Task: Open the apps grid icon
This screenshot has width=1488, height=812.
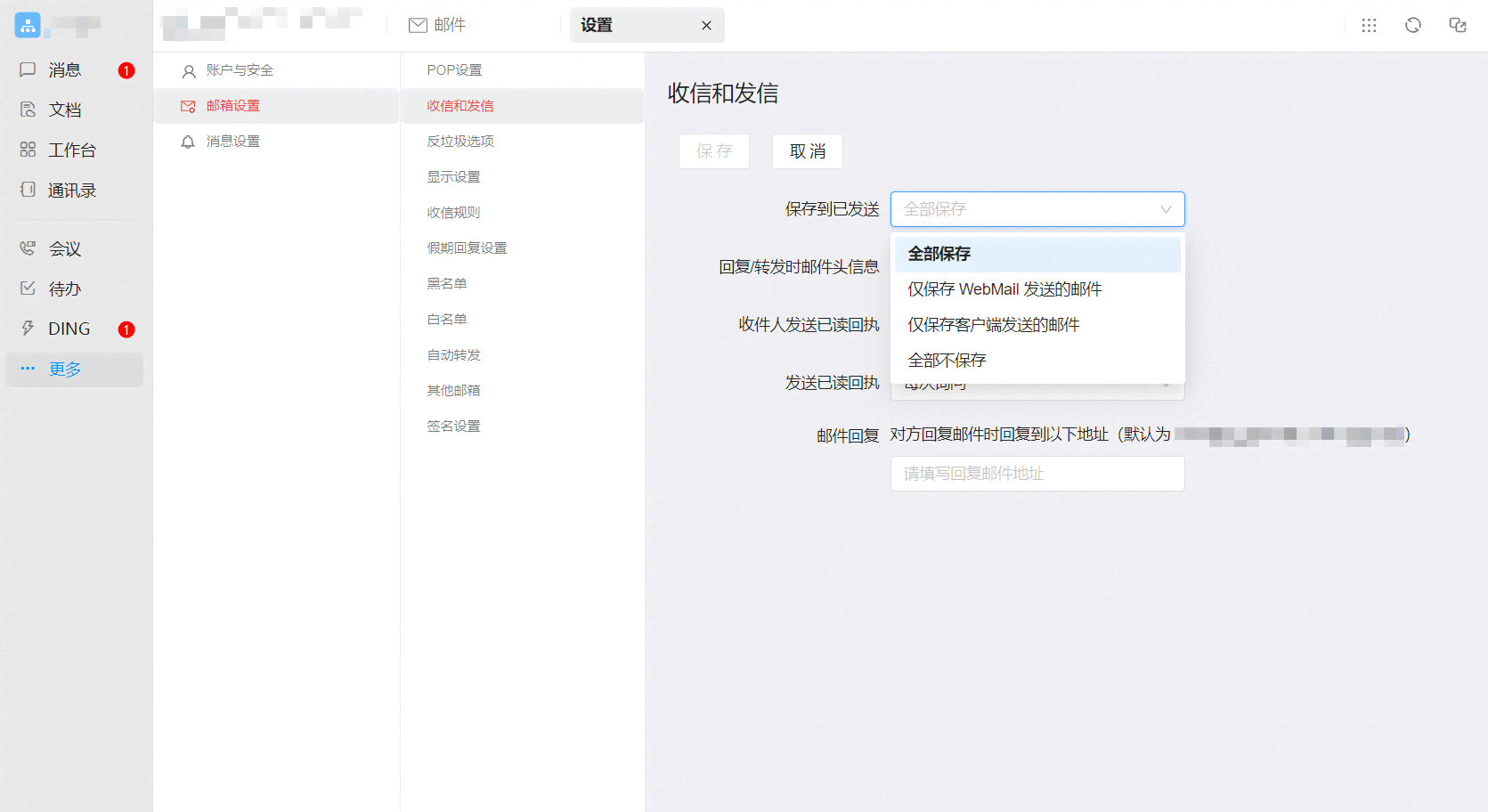Action: click(x=1369, y=25)
